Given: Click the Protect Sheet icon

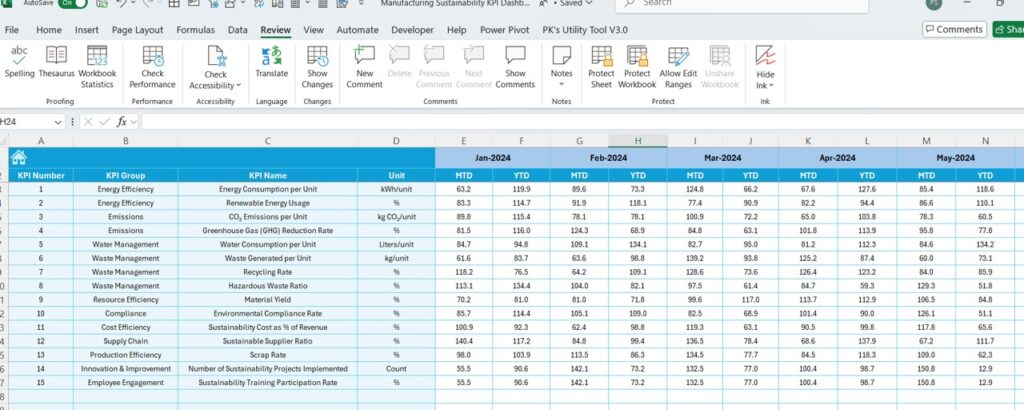Looking at the screenshot, I should pos(601,55).
